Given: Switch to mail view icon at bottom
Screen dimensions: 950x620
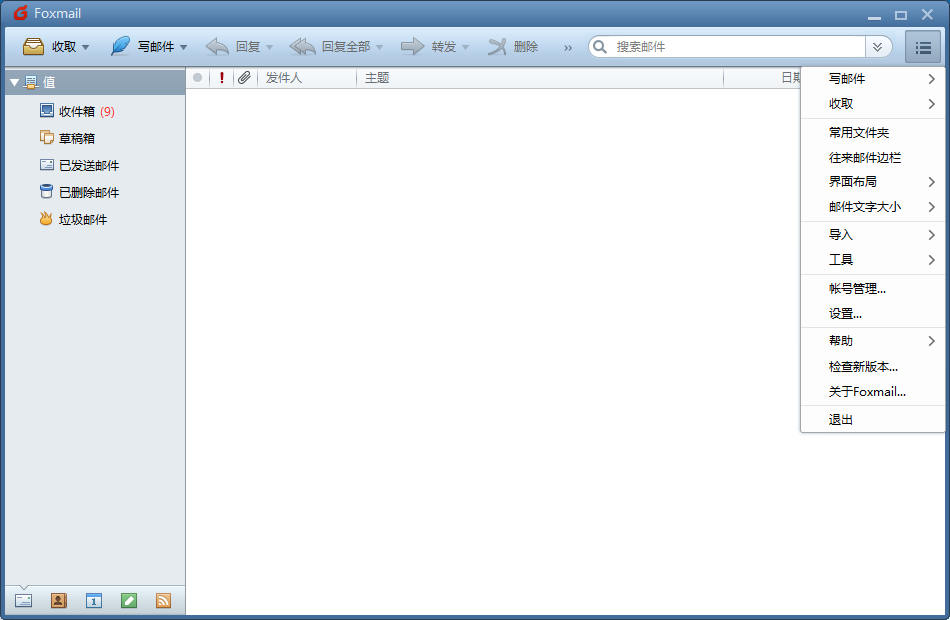Looking at the screenshot, I should point(24,601).
